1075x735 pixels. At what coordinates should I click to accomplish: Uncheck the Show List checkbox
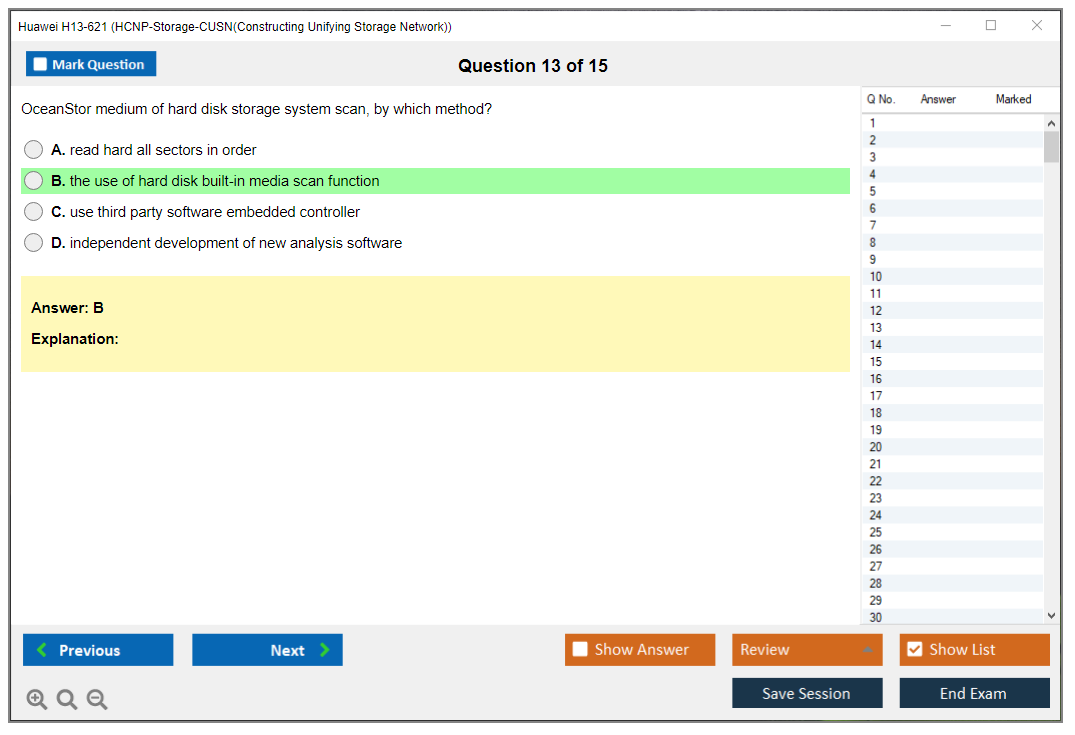point(914,650)
